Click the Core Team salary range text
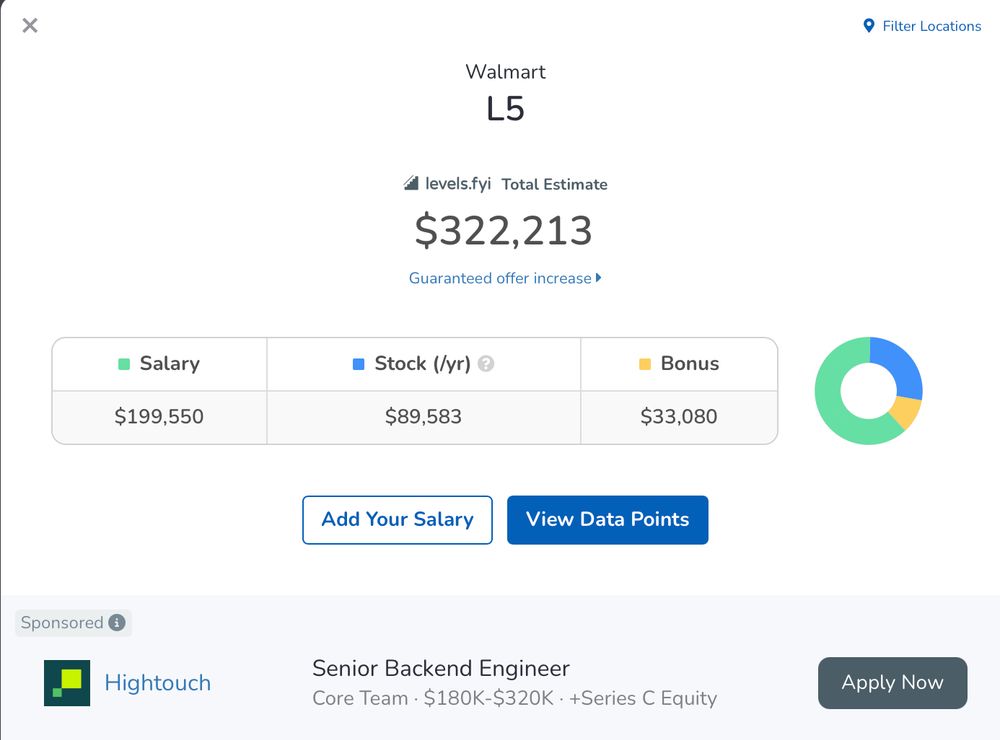The width and height of the screenshot is (1000, 740). [515, 699]
